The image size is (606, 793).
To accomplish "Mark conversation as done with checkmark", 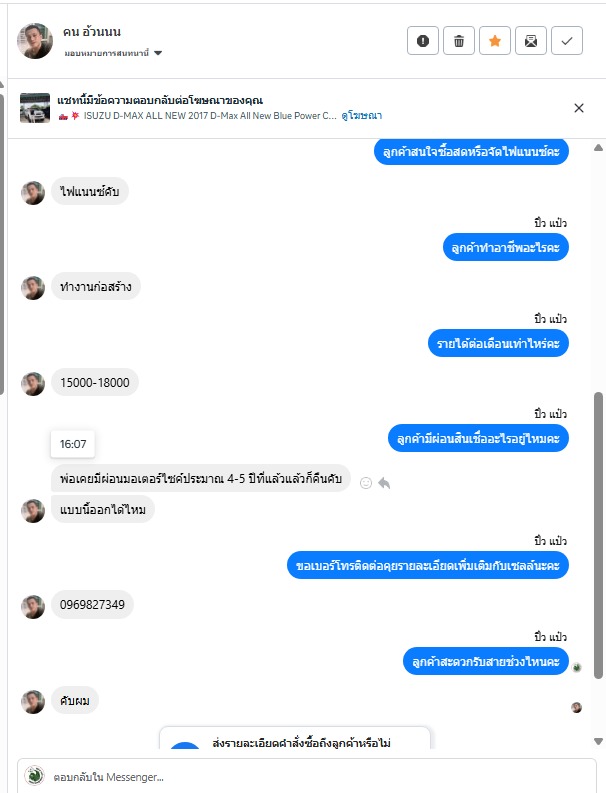I will (567, 40).
